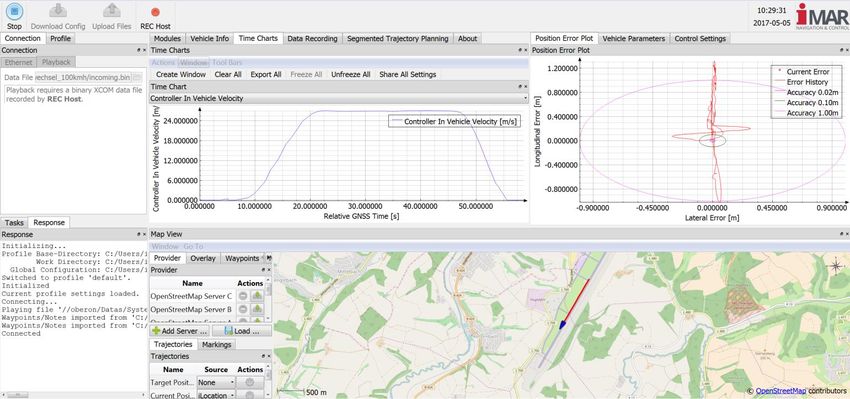Viewport: 850px width, 399px height.
Task: Click the Provider list vertical scrollbar
Action: click(268, 301)
